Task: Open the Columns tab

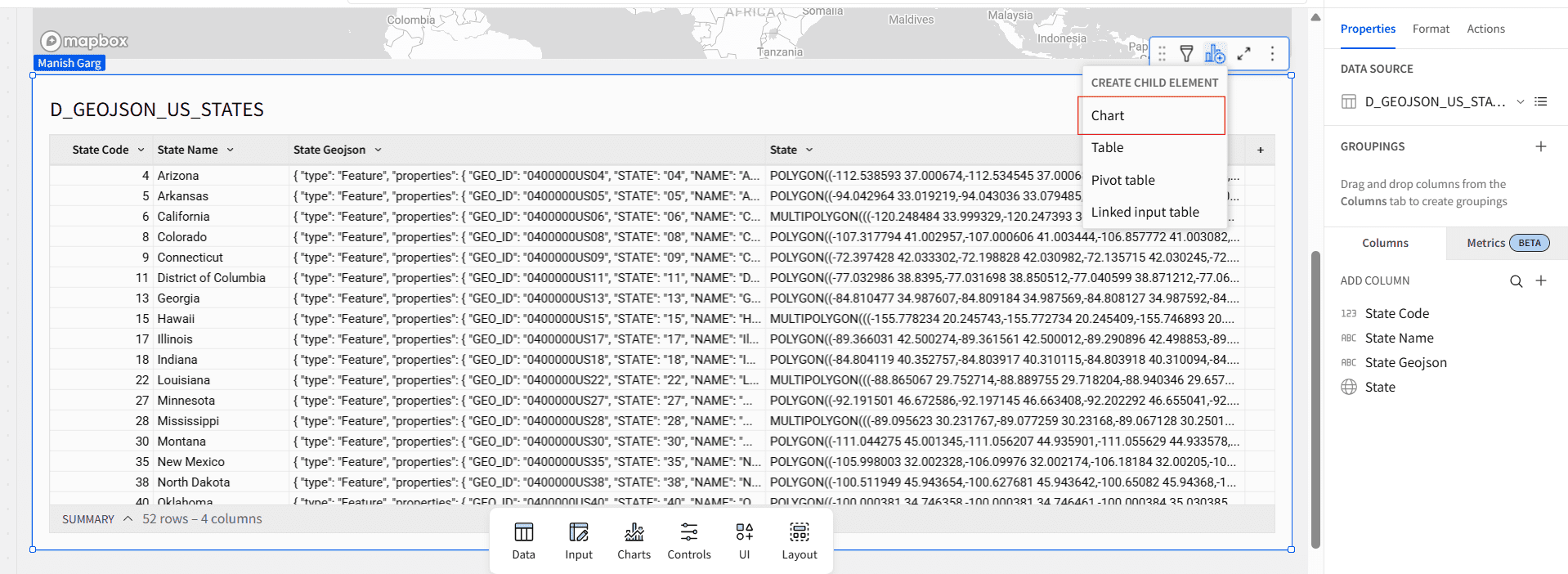Action: tap(1385, 243)
